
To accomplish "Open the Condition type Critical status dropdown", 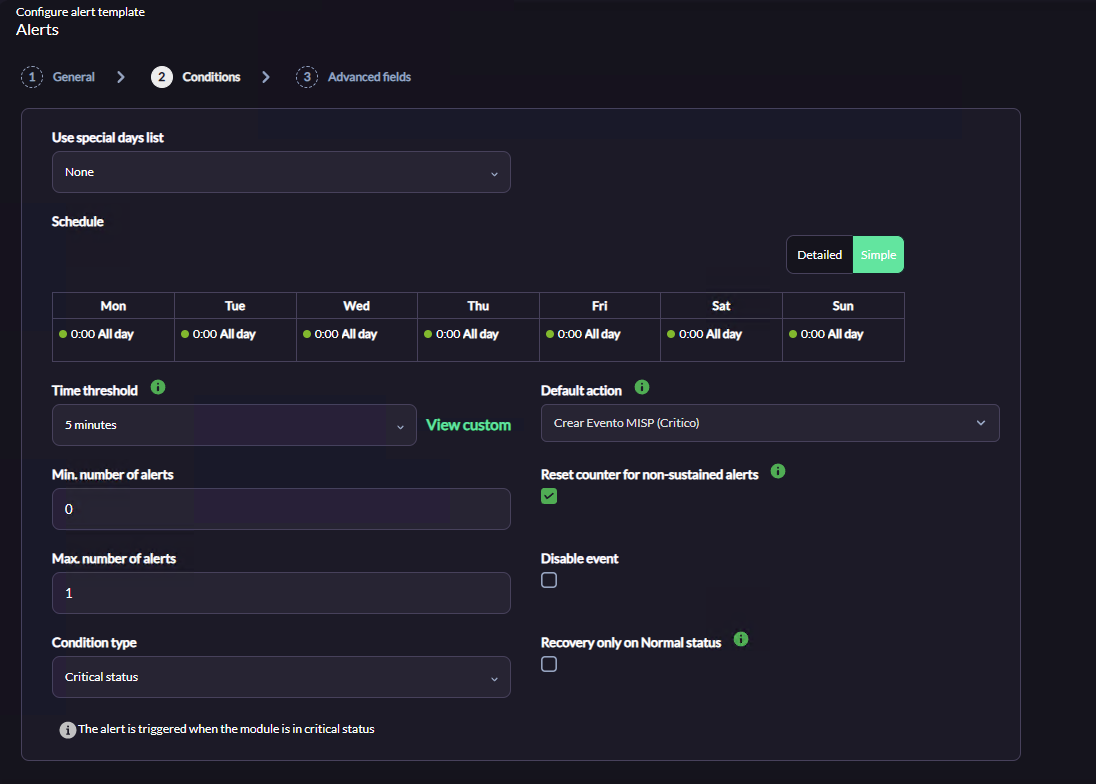I will [281, 676].
